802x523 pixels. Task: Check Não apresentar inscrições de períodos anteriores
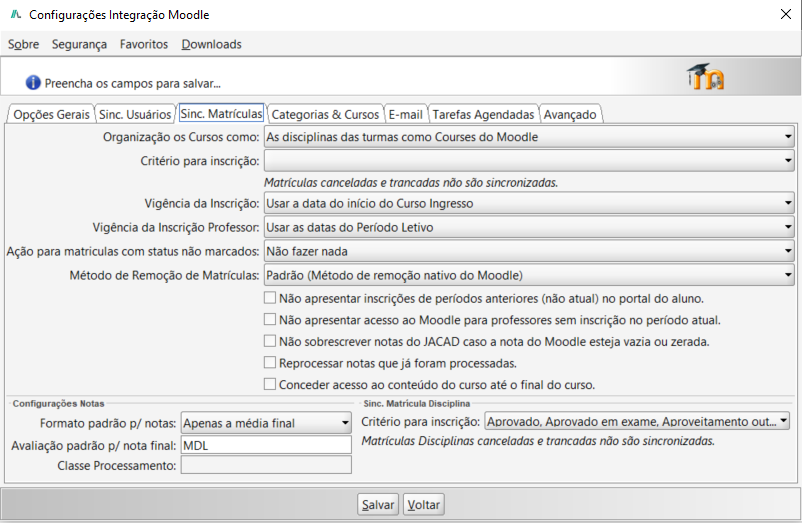pos(270,298)
